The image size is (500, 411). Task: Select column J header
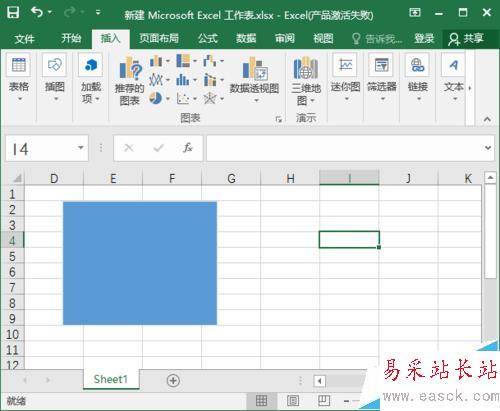point(408,178)
